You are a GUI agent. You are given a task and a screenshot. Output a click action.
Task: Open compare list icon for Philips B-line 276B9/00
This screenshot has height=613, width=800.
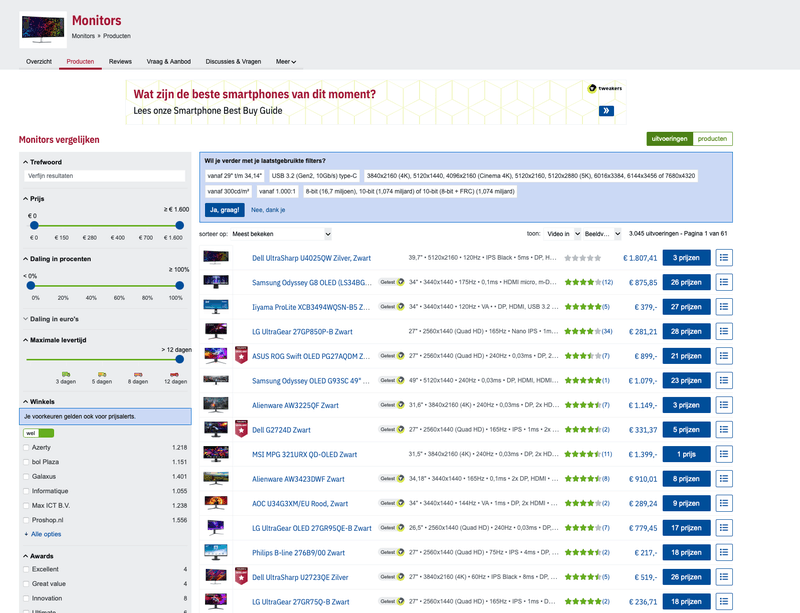point(724,552)
